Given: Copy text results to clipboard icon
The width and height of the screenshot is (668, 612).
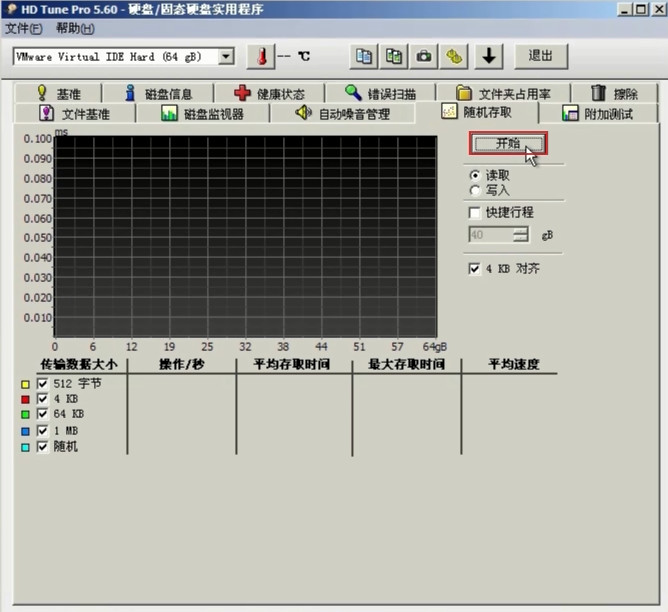Looking at the screenshot, I should (363, 56).
